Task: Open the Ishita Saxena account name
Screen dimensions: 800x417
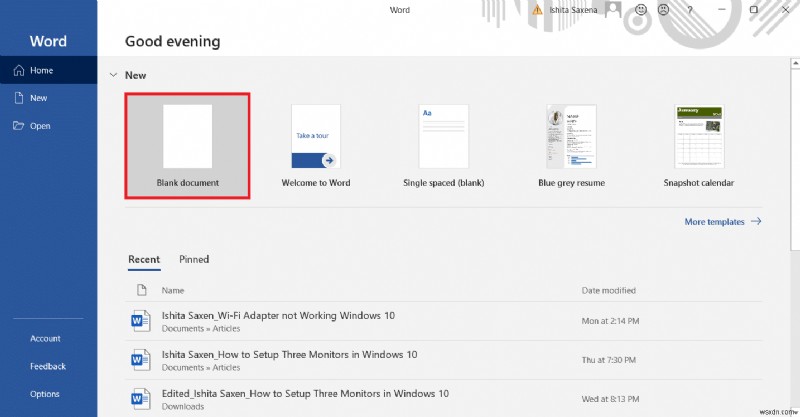Action: click(573, 10)
